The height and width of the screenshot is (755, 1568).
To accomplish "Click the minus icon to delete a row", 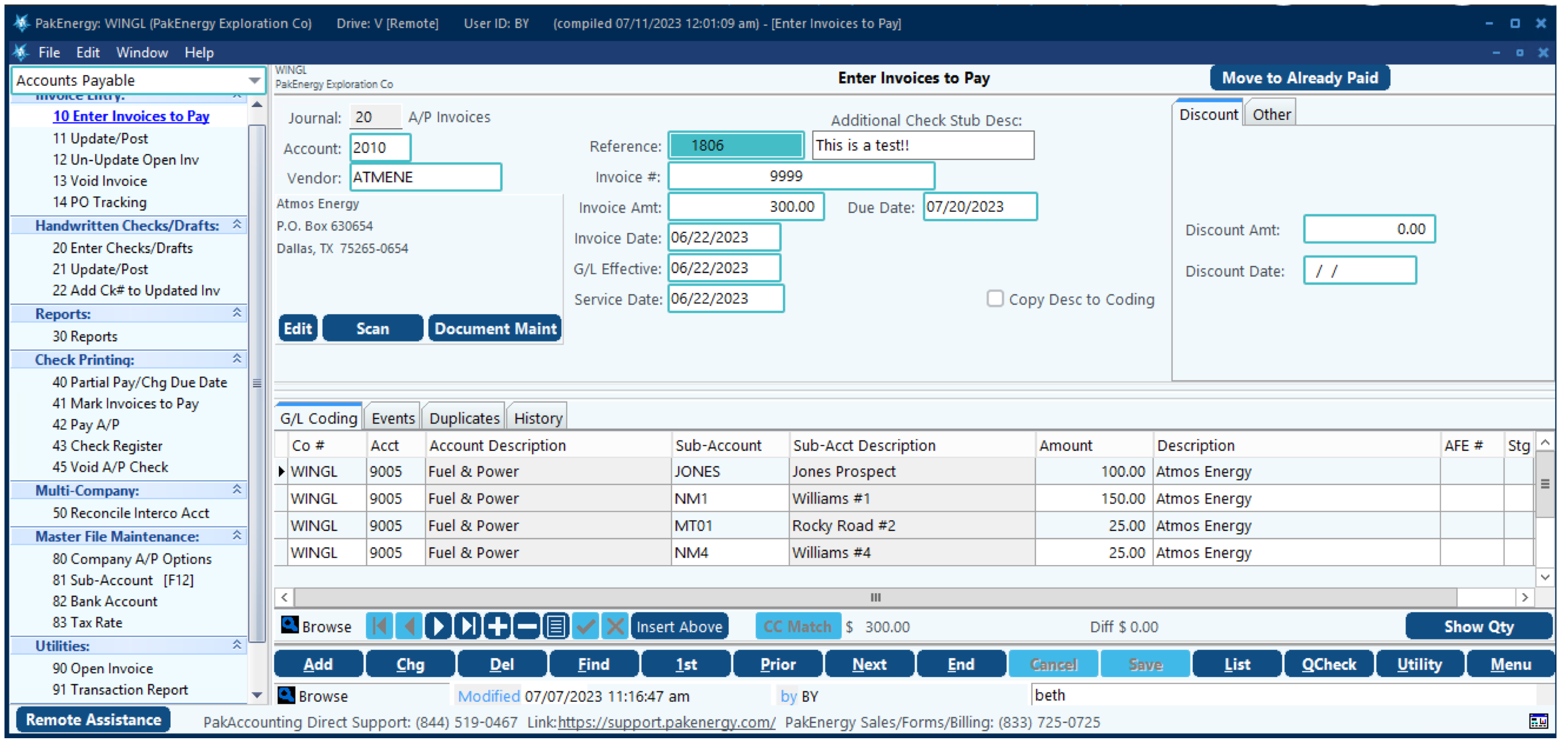I will coord(526,626).
